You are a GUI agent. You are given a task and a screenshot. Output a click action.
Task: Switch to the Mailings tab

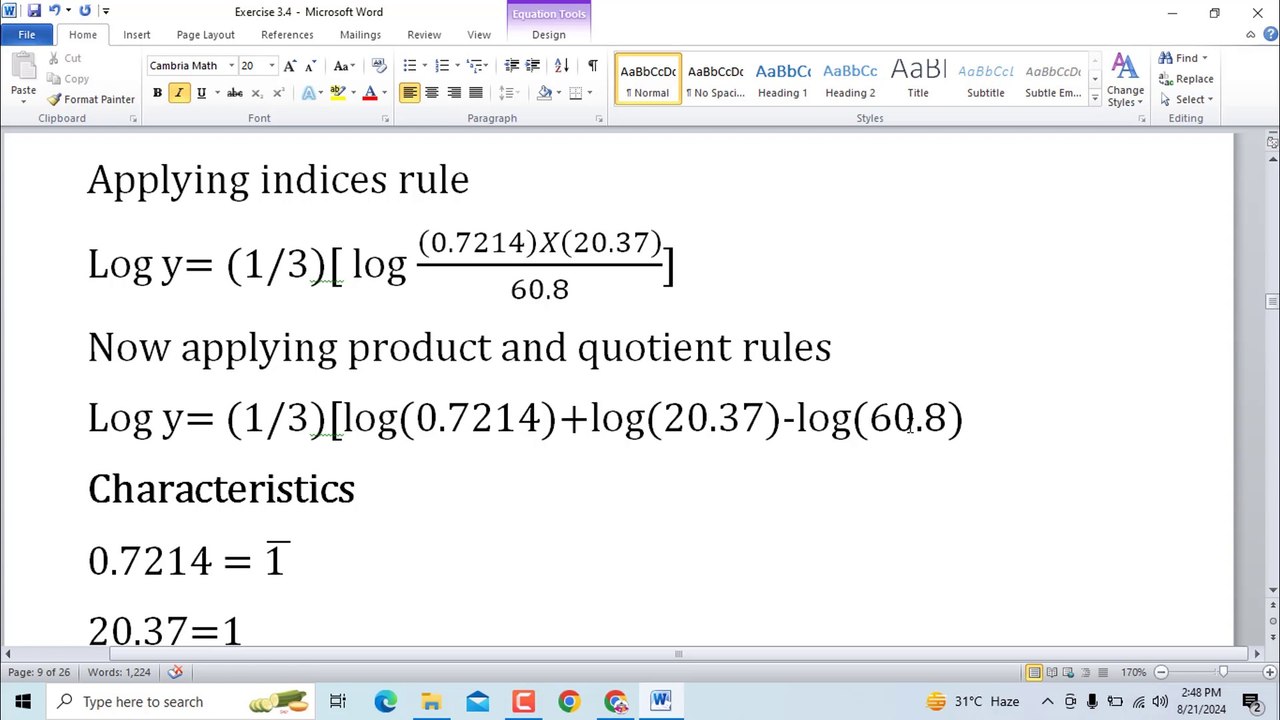pos(360,35)
